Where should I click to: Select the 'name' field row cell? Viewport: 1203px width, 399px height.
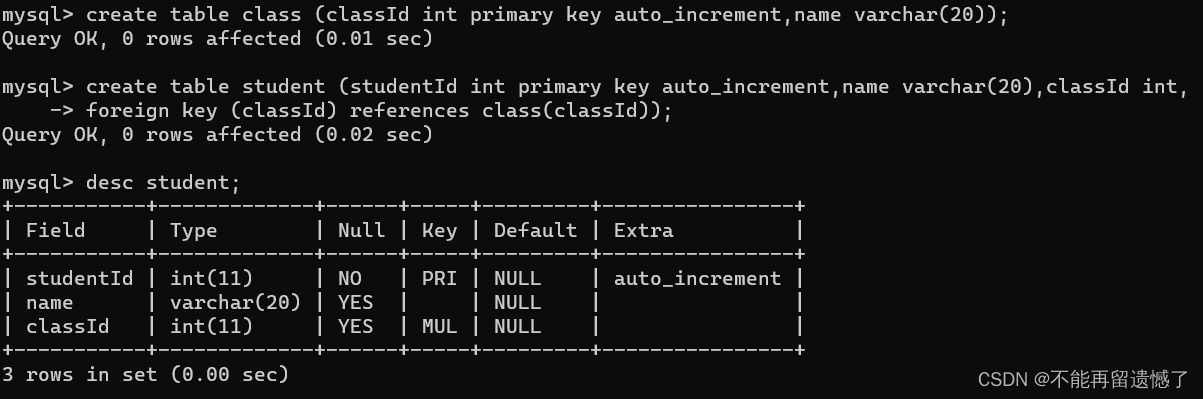click(50, 302)
